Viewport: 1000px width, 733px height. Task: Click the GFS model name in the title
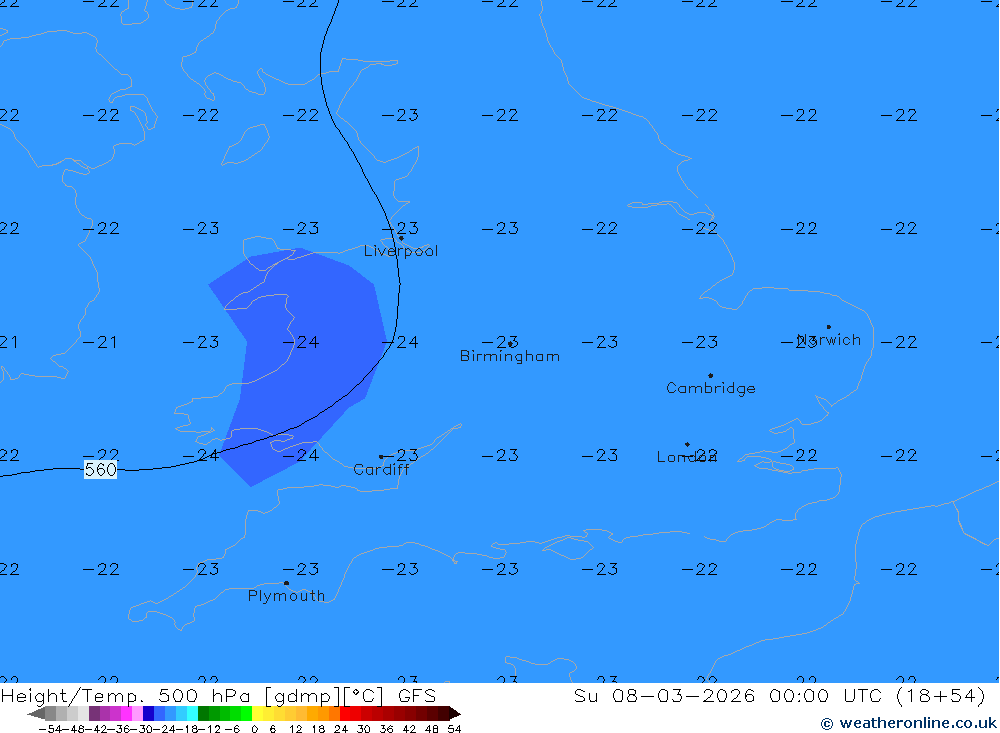[417, 696]
